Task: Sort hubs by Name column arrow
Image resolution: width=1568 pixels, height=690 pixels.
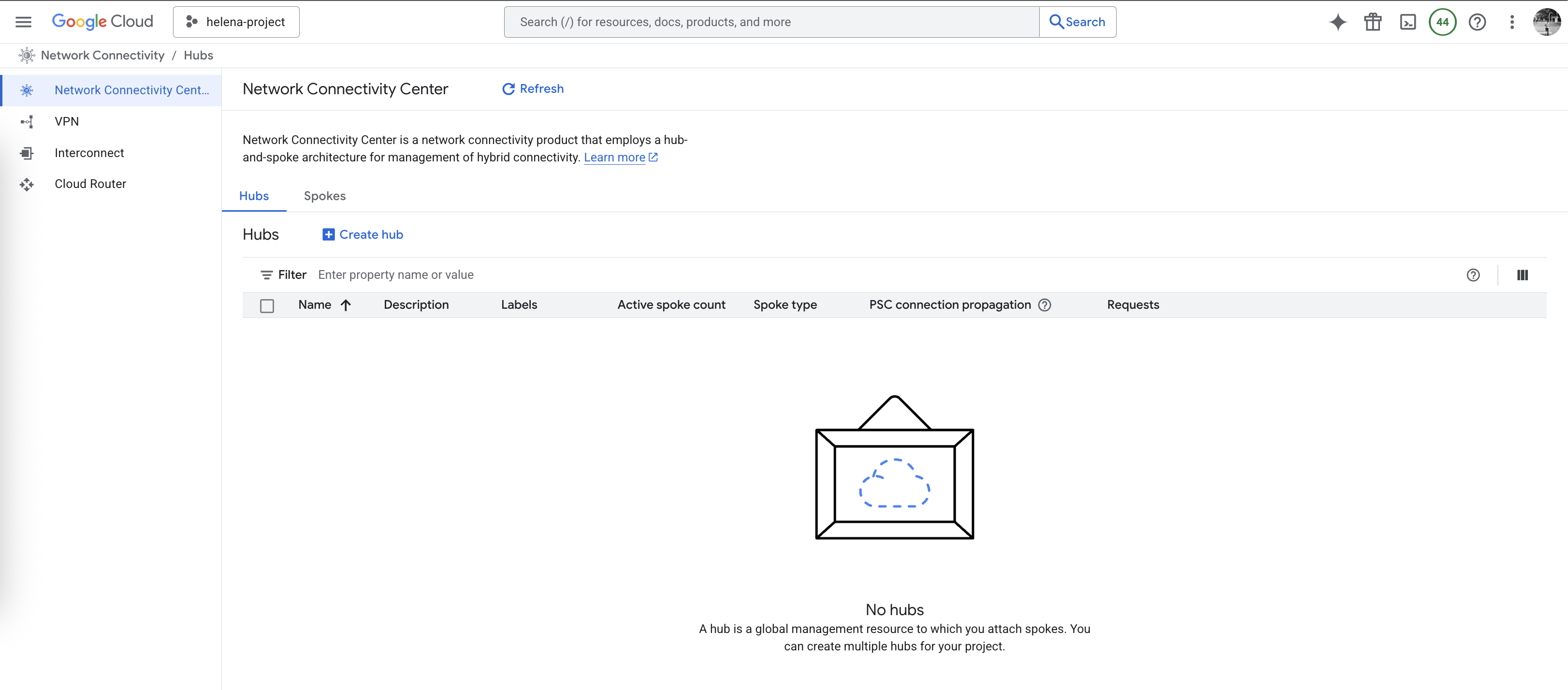Action: point(346,305)
